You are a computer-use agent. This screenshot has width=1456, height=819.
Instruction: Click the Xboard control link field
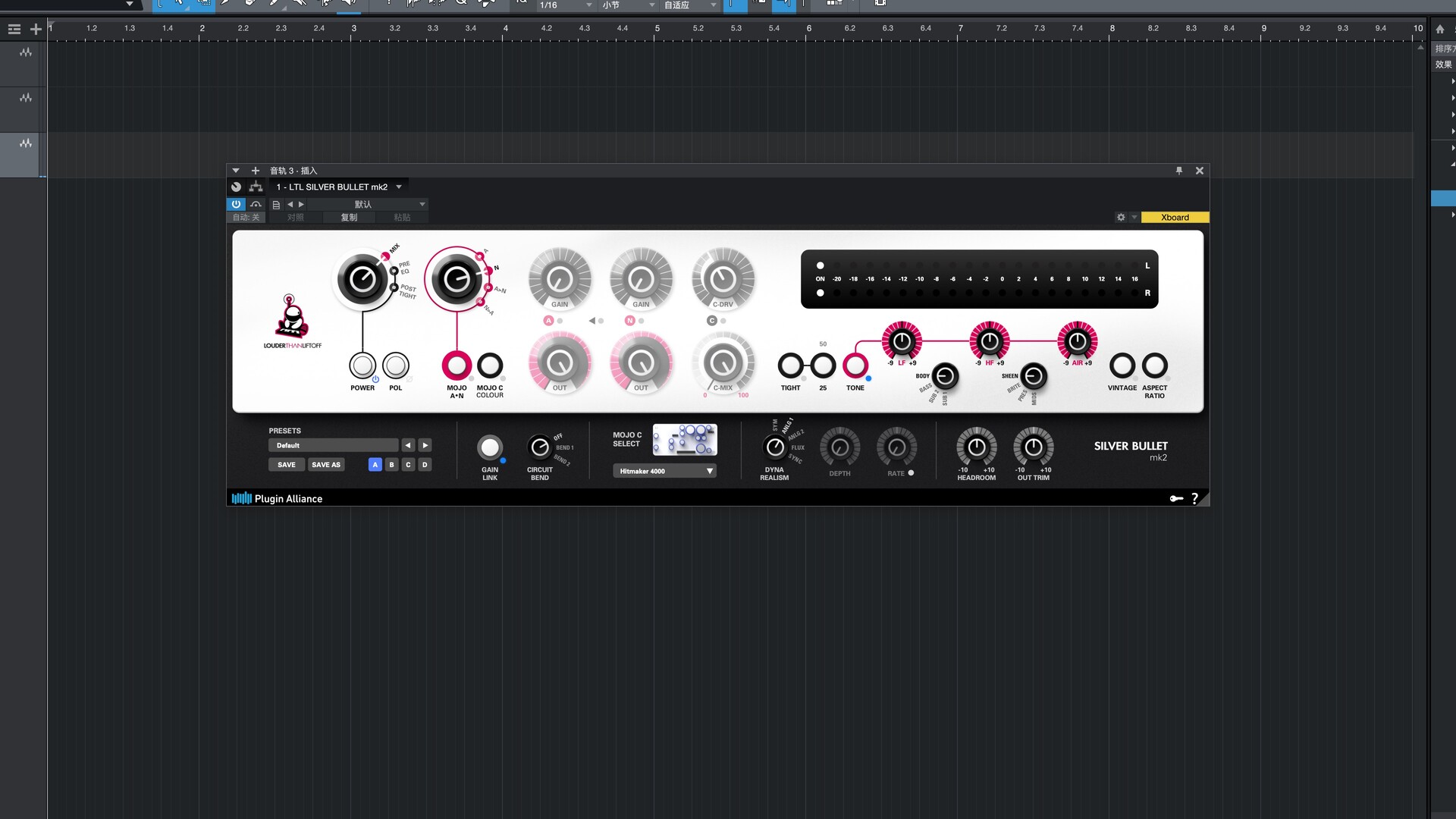coord(1175,218)
